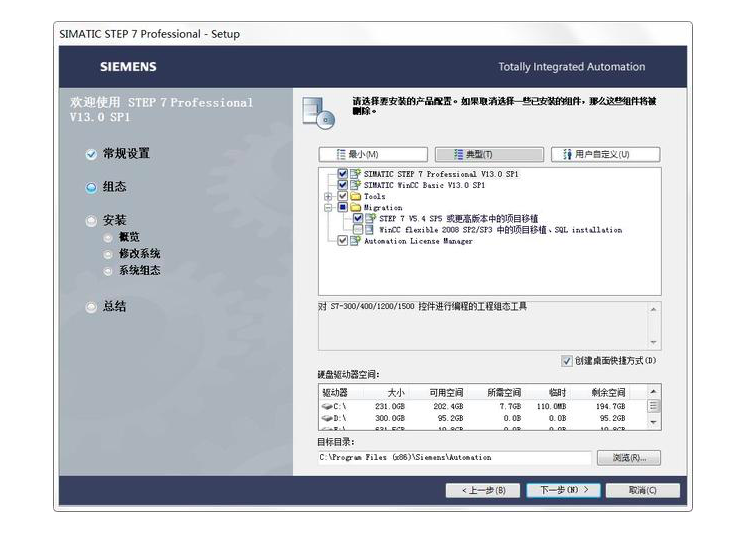Screen dimensions: 742x533
Task: Click the 231.0GB size cell for C:\
Action: pyautogui.click(x=390, y=407)
